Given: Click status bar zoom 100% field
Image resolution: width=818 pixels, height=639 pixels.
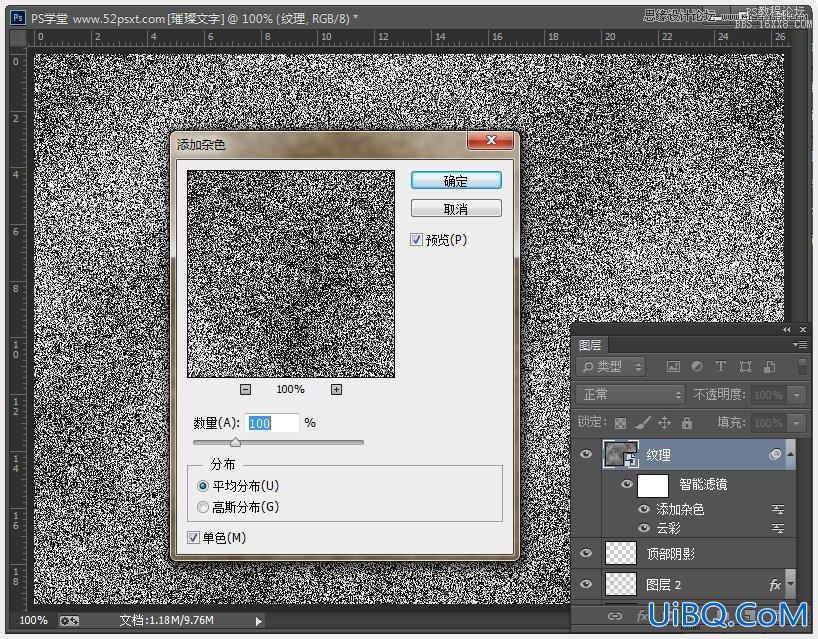Looking at the screenshot, I should pyautogui.click(x=33, y=621).
